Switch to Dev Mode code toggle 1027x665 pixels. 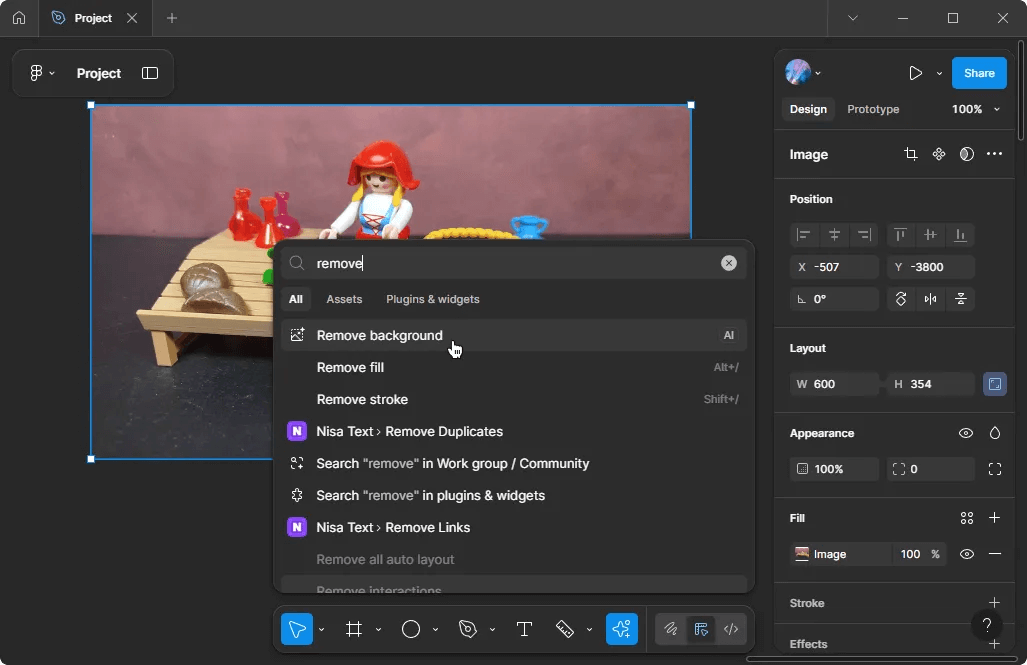[731, 629]
